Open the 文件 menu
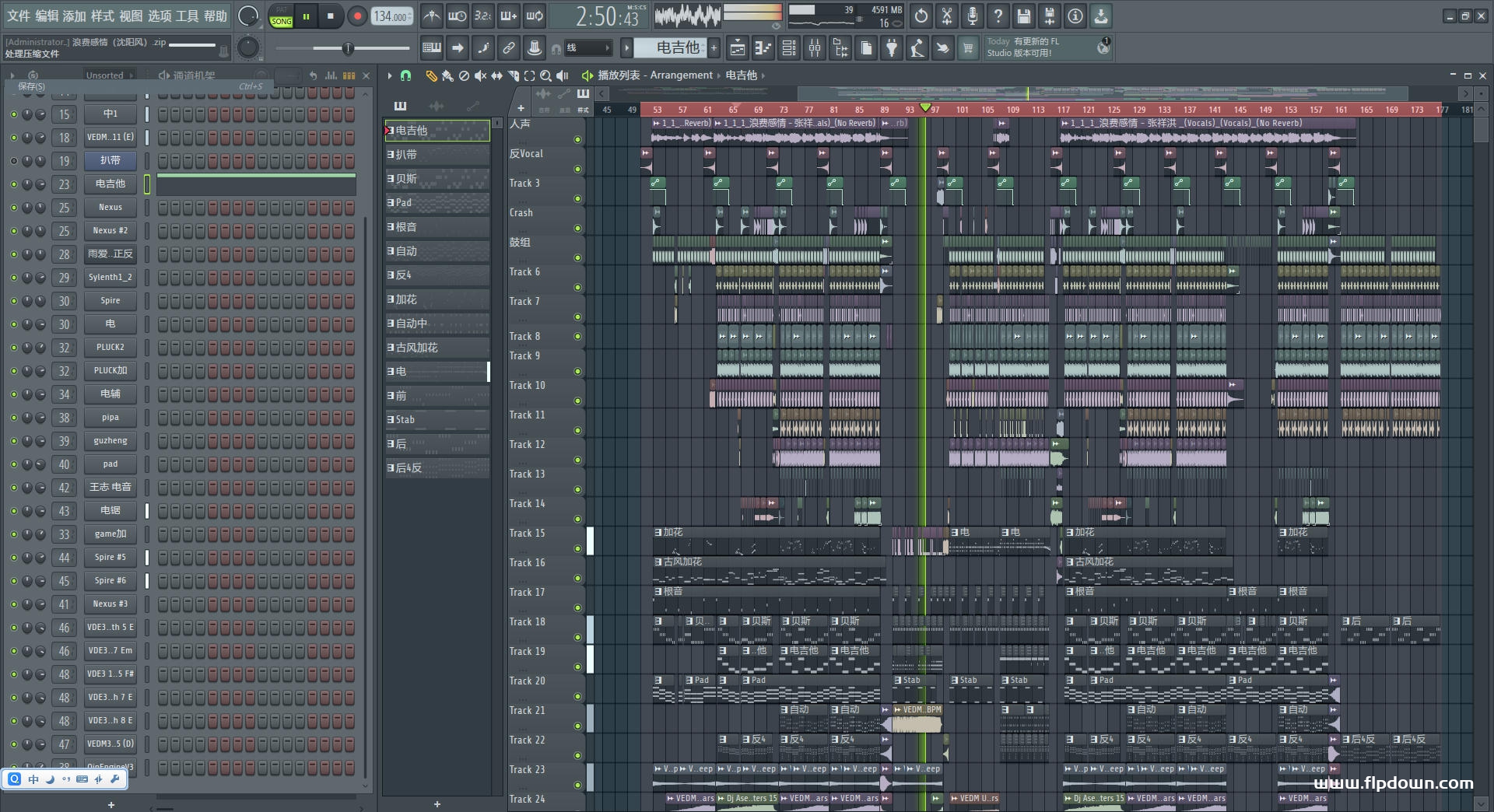 pyautogui.click(x=19, y=16)
